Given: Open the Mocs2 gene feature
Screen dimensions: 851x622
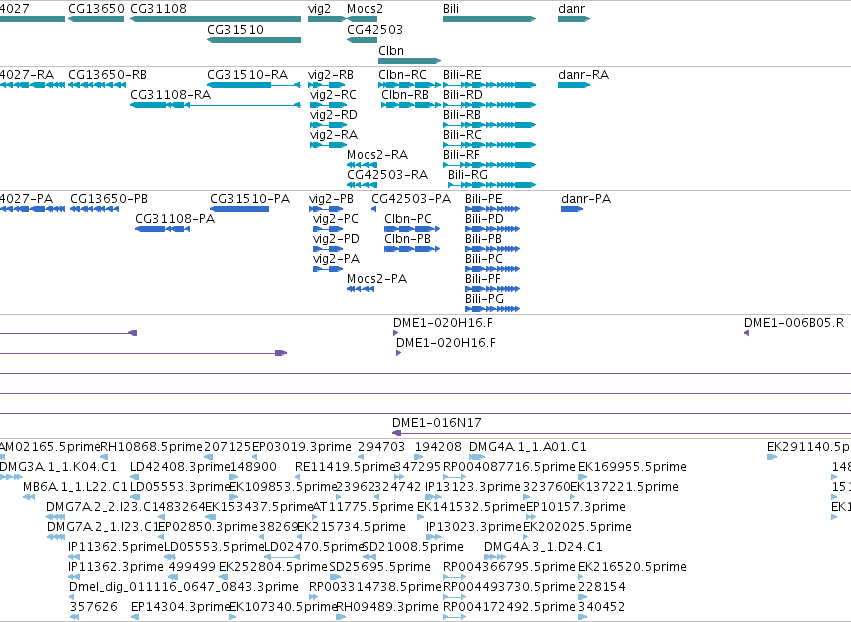Looking at the screenshot, I should [x=362, y=19].
